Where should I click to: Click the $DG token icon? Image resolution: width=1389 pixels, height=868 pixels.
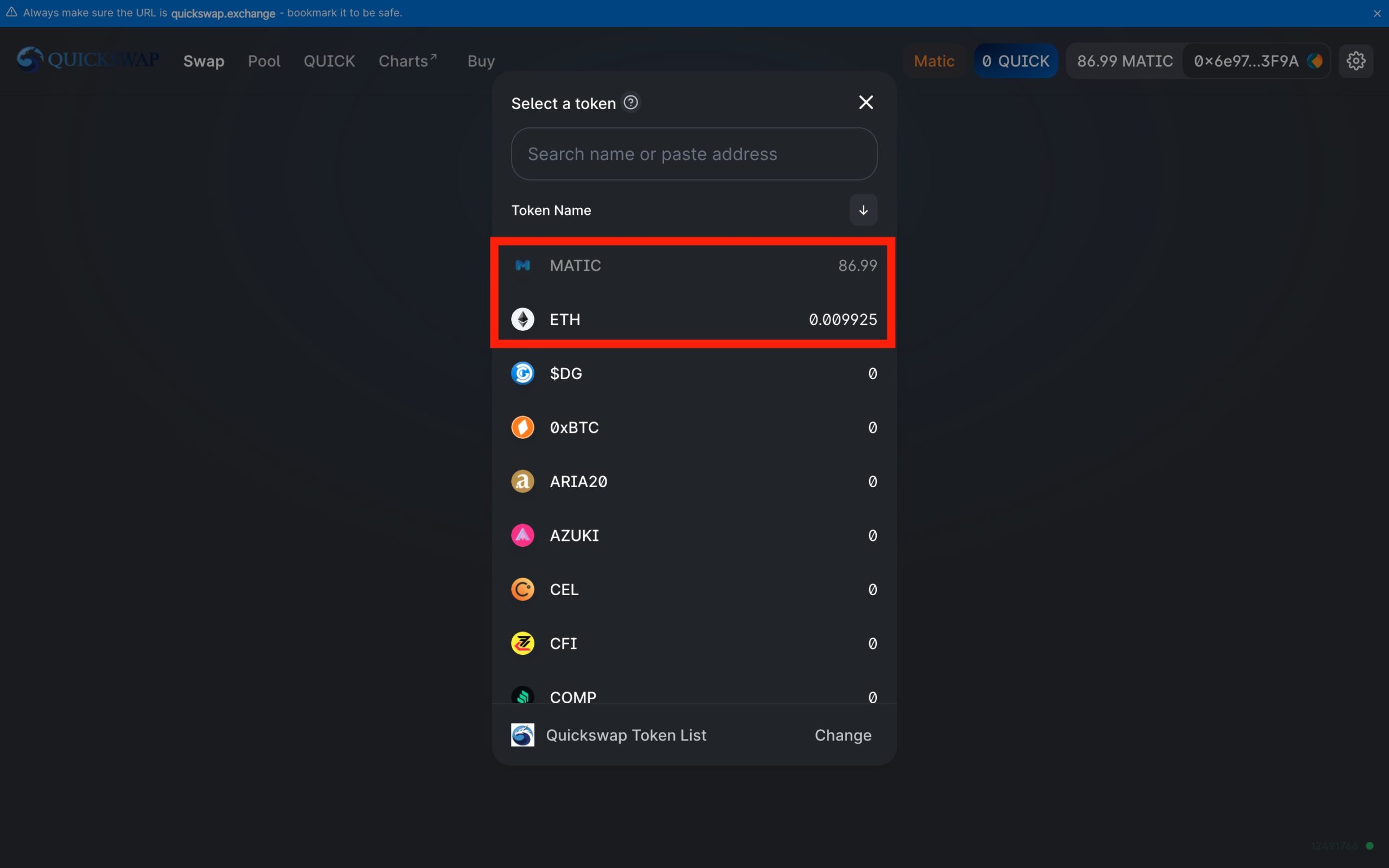[523, 373]
